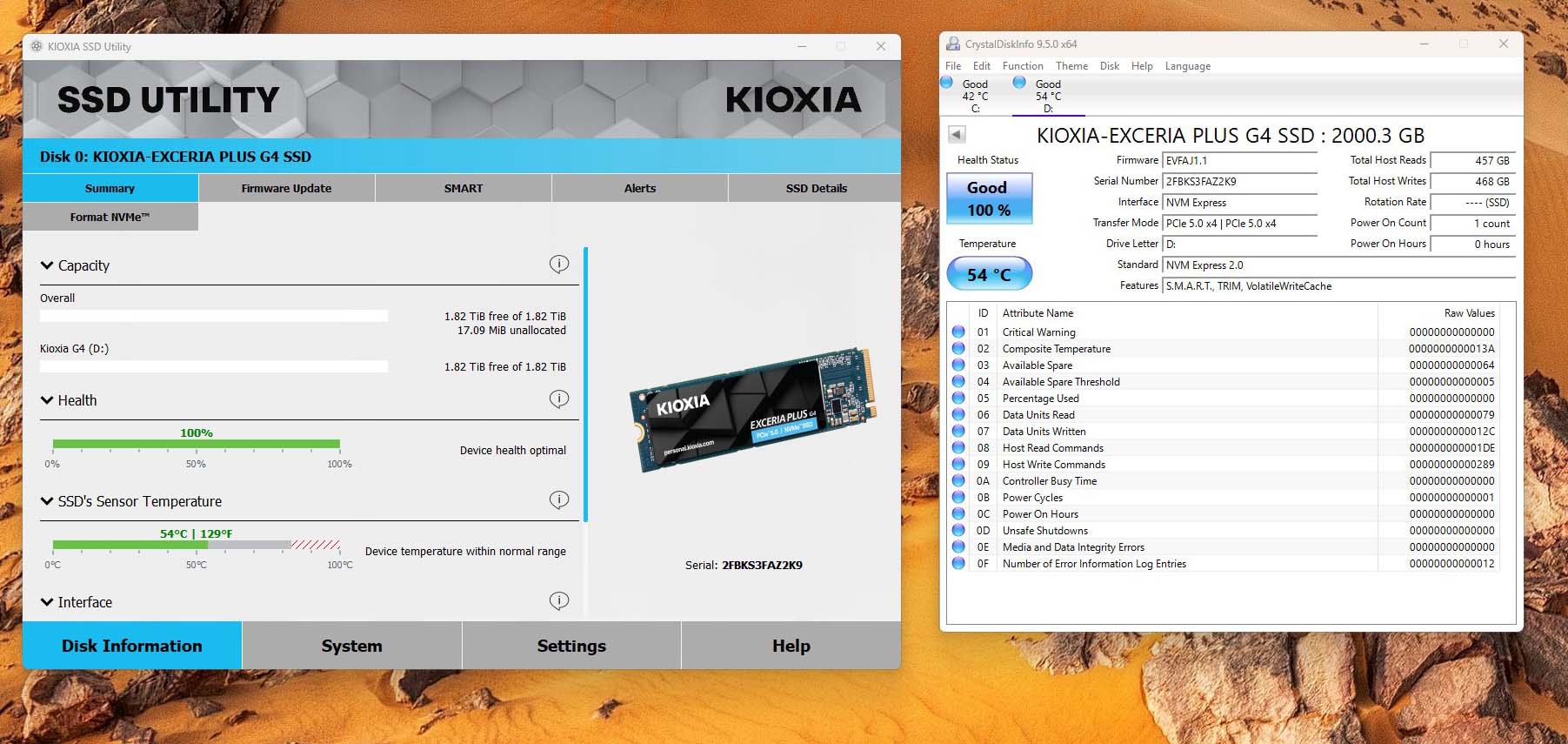
Task: Switch to the SSD Details tab
Action: tap(816, 188)
